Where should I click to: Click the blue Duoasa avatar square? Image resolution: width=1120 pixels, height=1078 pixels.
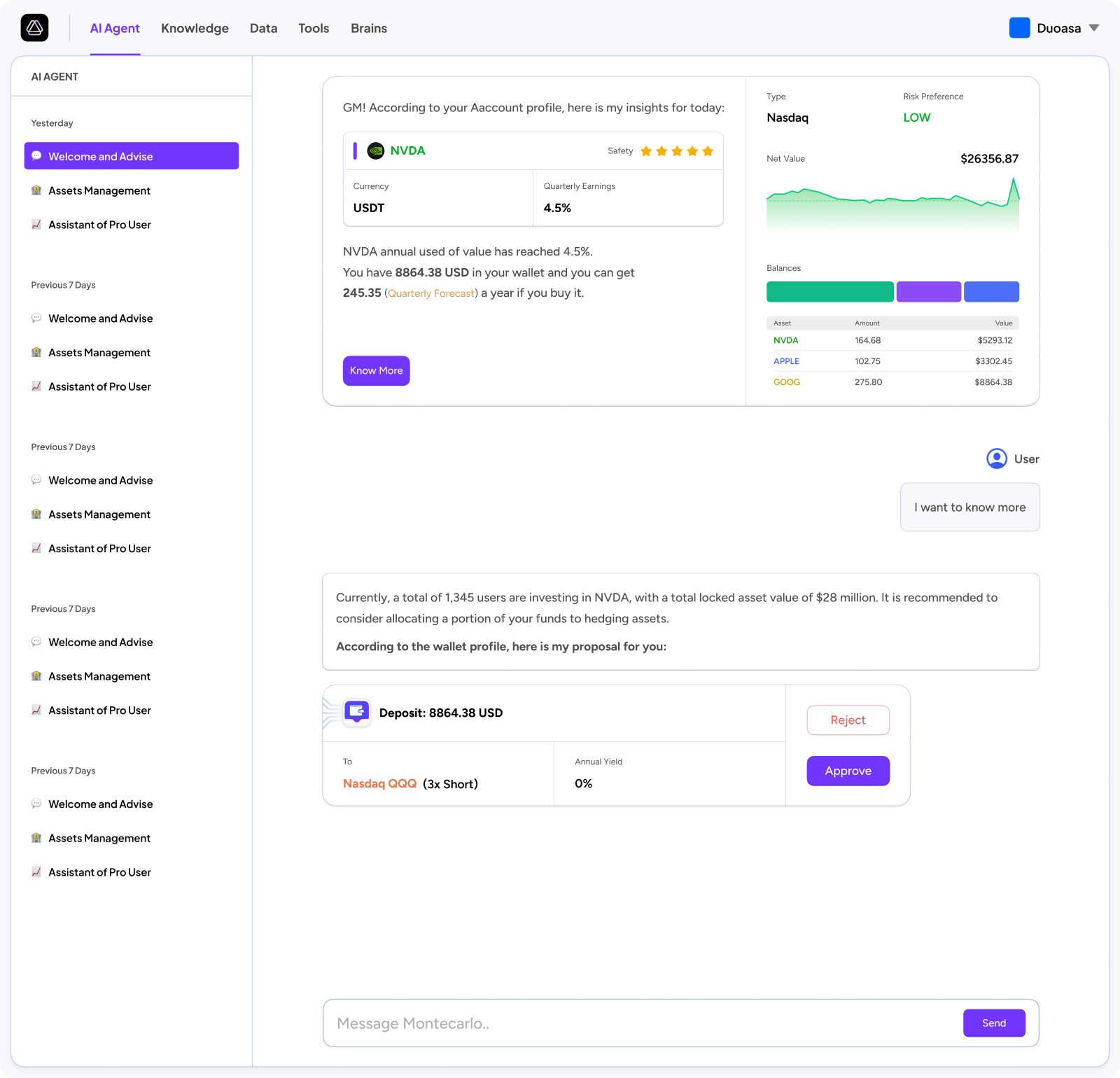[x=1019, y=28]
